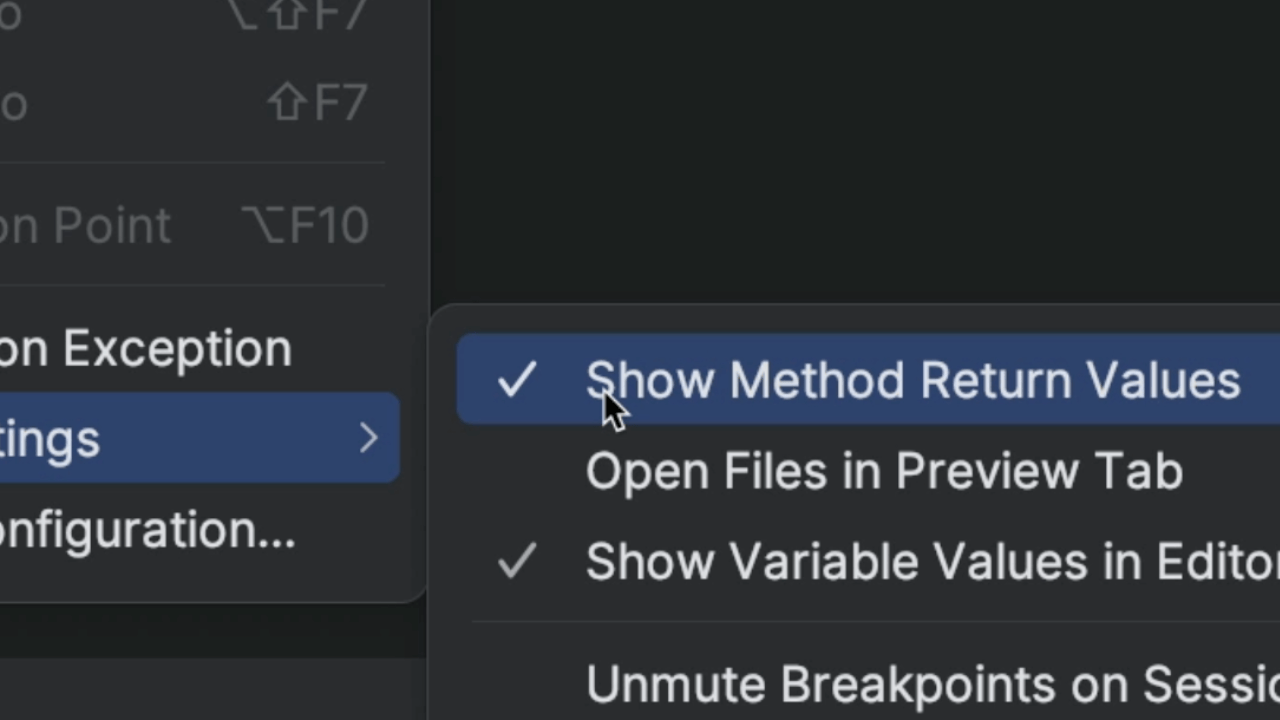
Task: Choose the menu item ending in onfiguration...
Action: click(x=148, y=530)
